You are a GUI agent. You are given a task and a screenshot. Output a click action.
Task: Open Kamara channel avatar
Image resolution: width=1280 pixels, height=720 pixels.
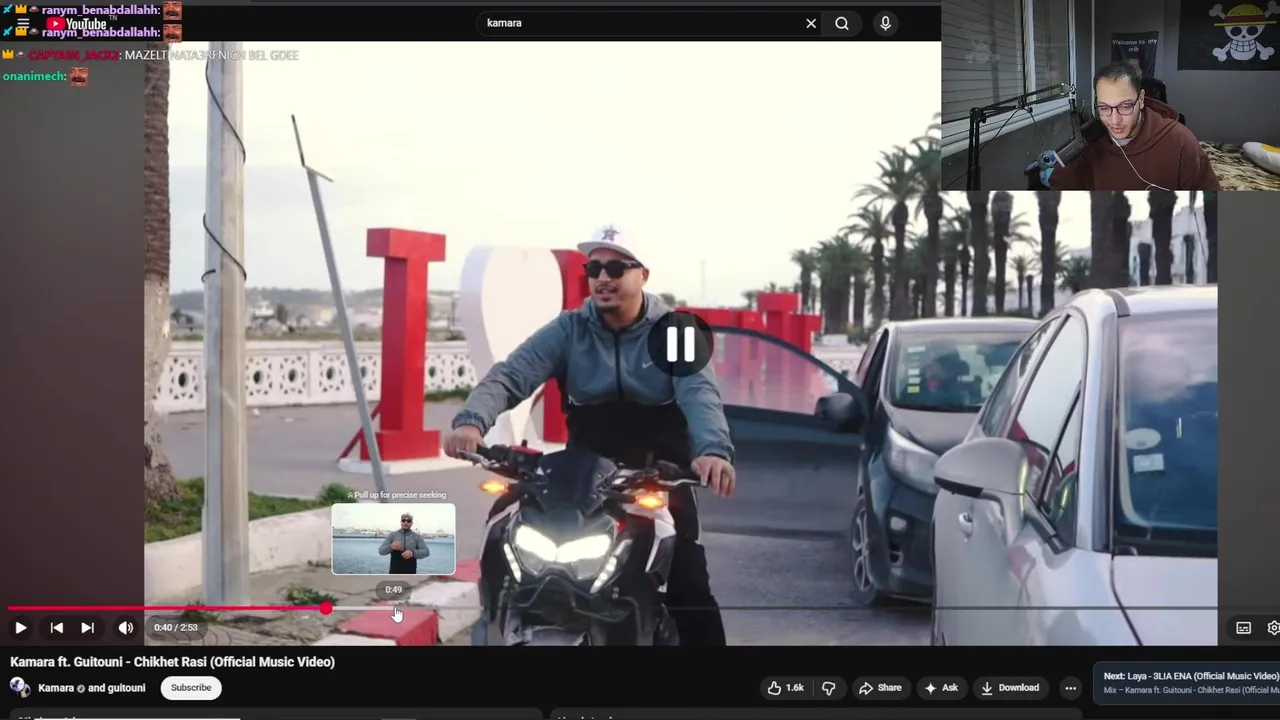click(x=20, y=687)
